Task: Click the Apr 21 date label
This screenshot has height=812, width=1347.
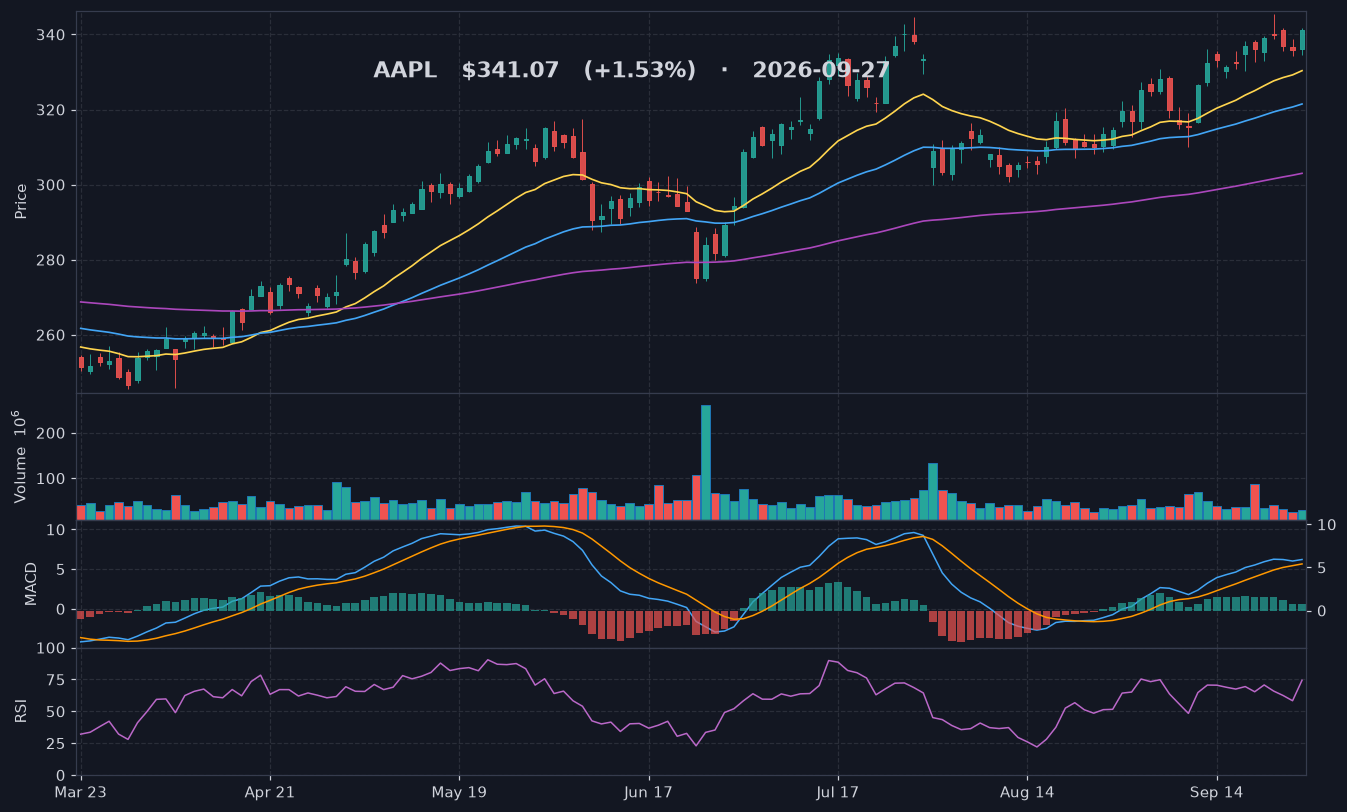Action: [270, 791]
